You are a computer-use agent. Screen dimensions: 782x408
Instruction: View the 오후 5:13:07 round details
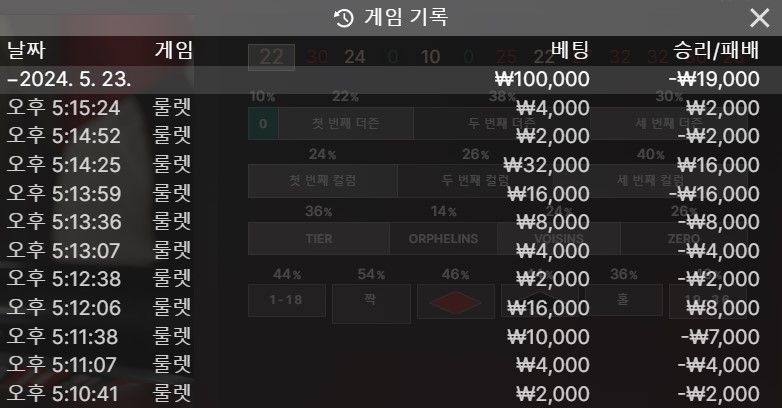(x=391, y=250)
